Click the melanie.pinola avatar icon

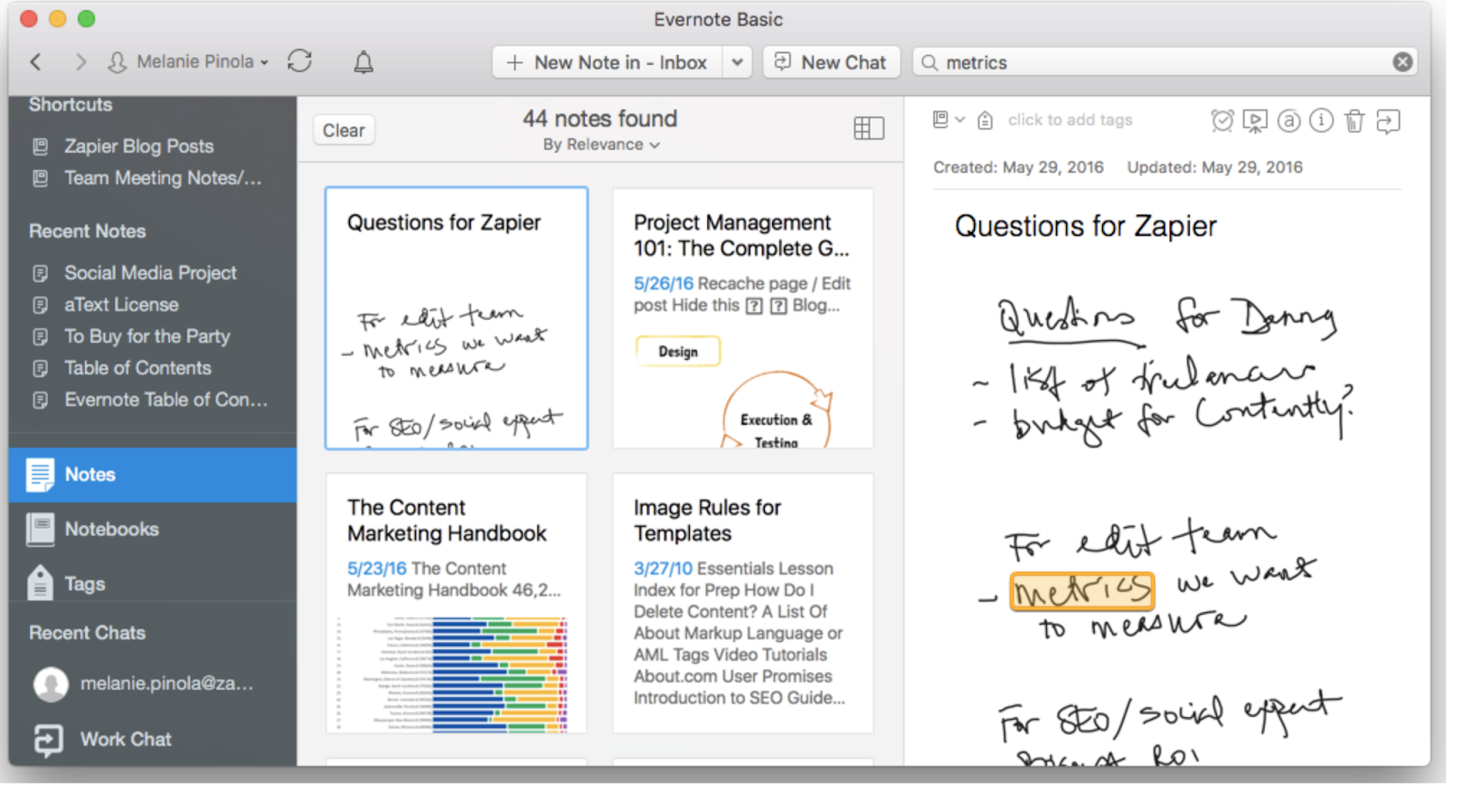click(x=51, y=684)
